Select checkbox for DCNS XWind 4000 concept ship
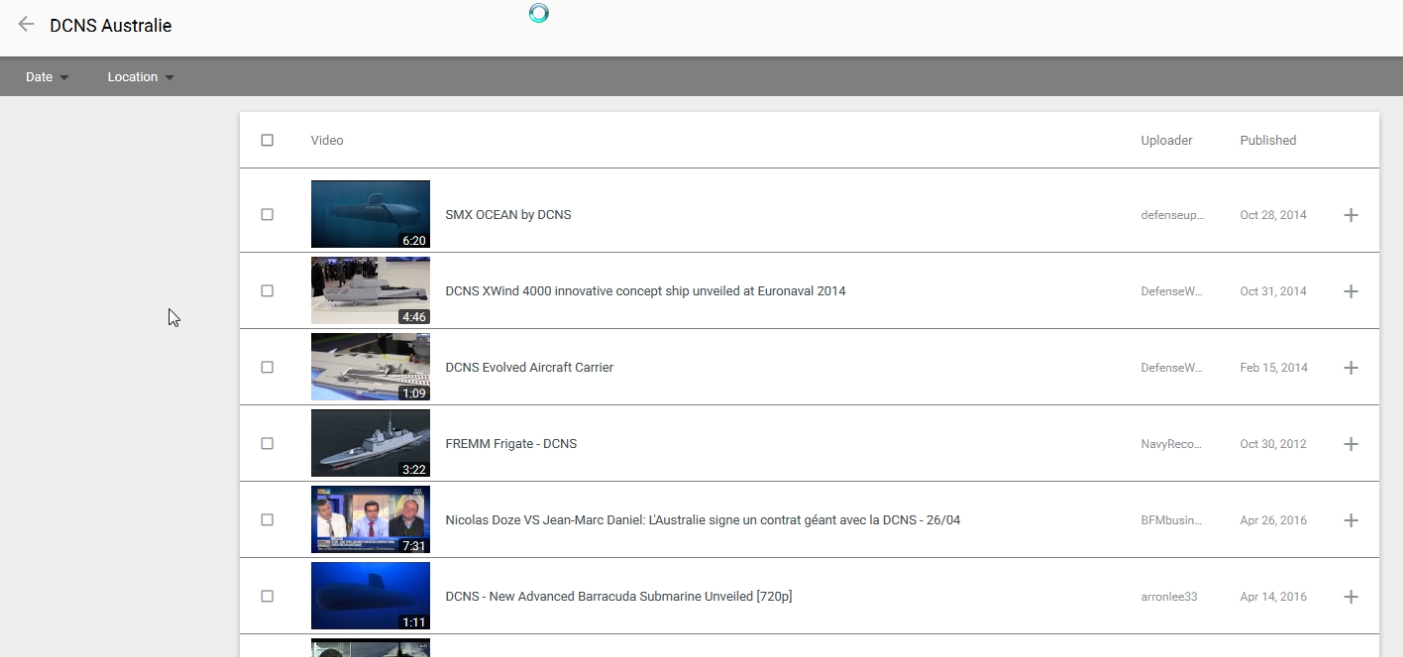Image resolution: width=1403 pixels, height=657 pixels. (x=267, y=291)
